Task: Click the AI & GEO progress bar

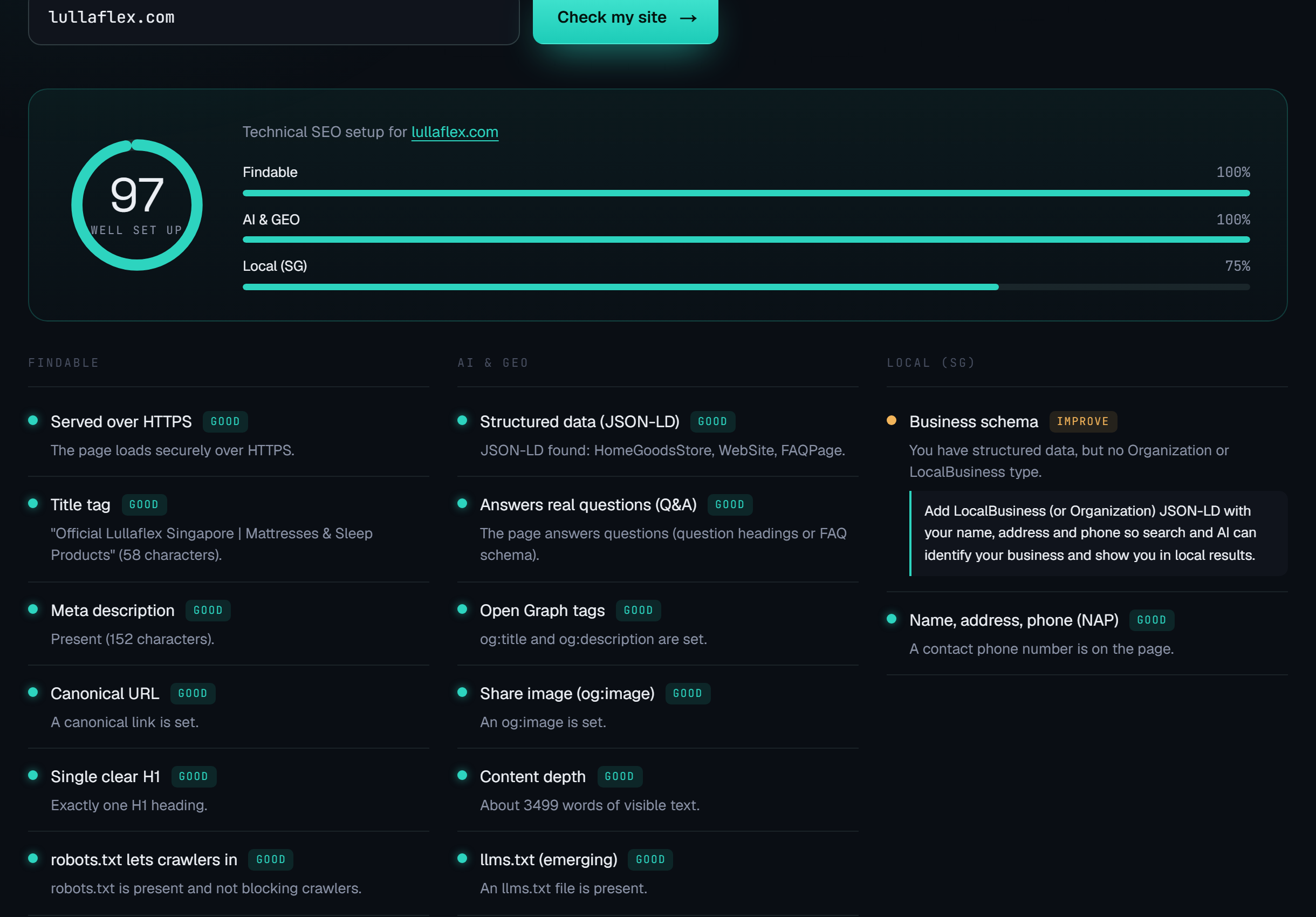Action: click(x=746, y=239)
